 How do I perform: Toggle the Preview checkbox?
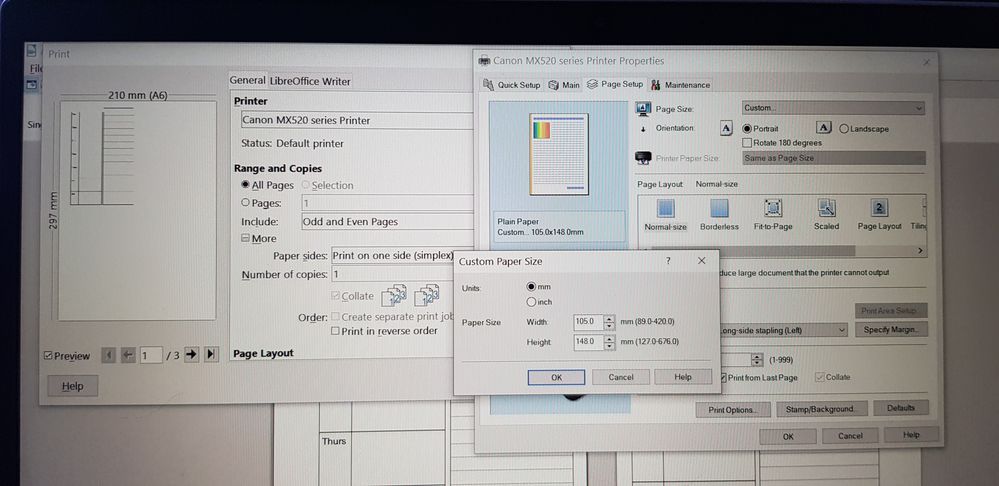(x=48, y=355)
